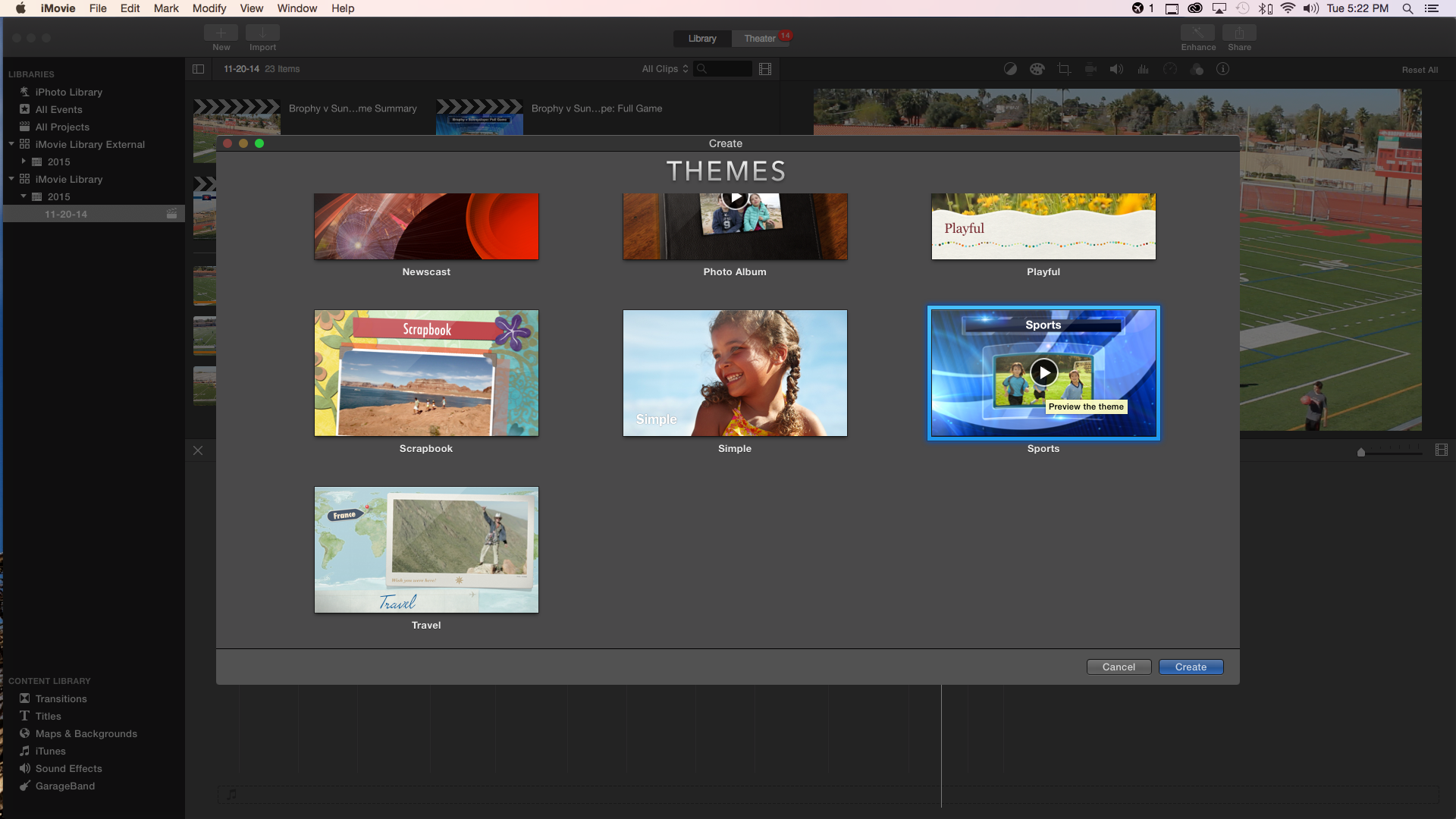Collapse iMovie Library External
The image size is (1456, 819).
(x=11, y=144)
